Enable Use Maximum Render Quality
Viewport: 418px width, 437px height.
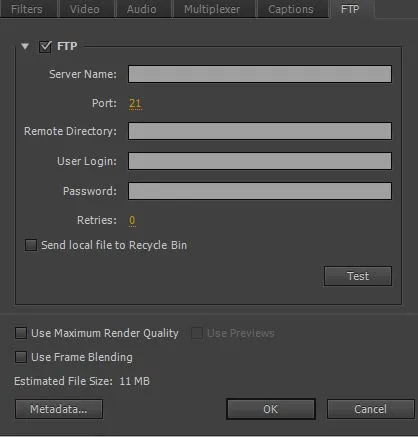tap(21, 333)
